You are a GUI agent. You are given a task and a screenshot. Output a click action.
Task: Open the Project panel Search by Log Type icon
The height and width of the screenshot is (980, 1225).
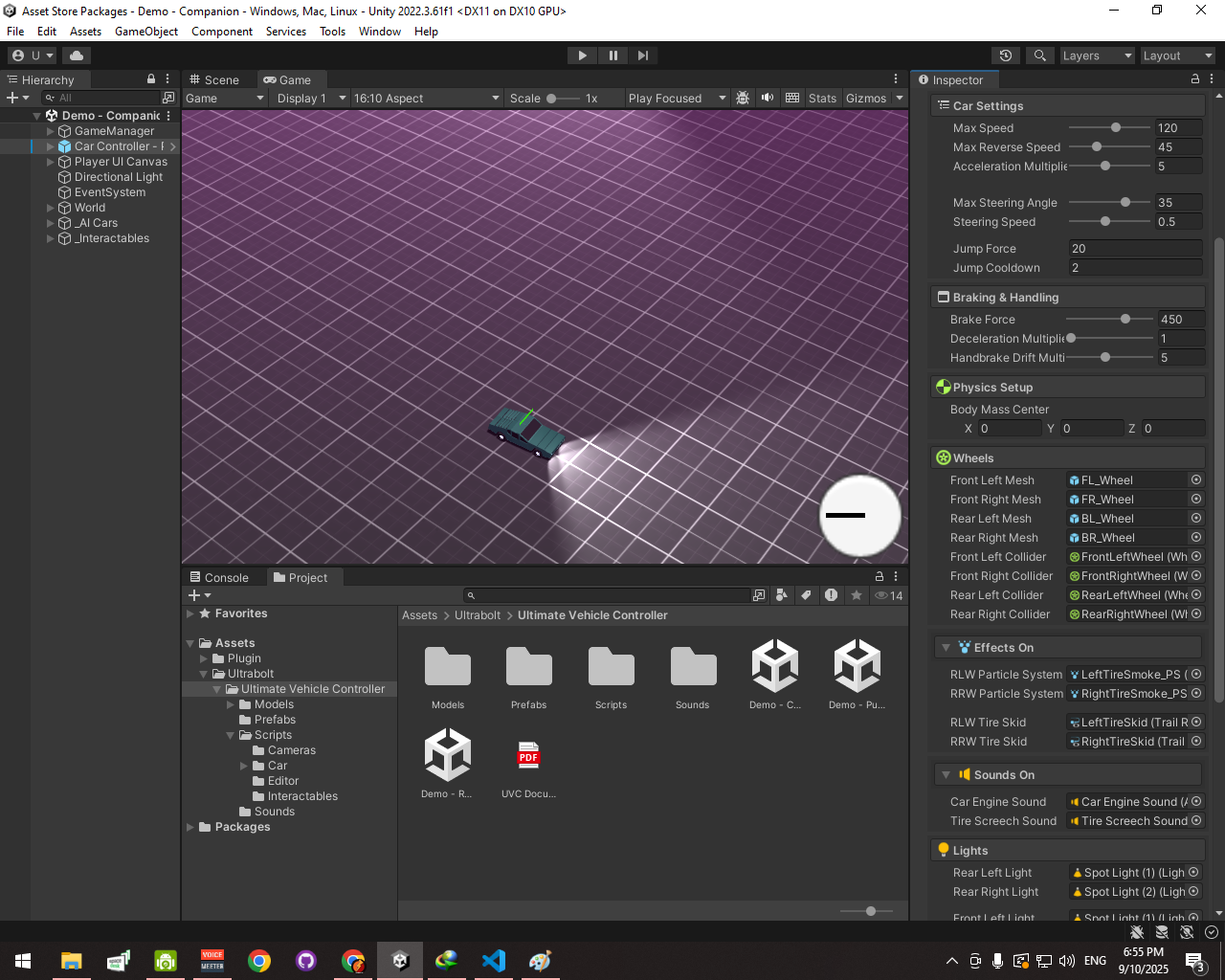coord(831,595)
